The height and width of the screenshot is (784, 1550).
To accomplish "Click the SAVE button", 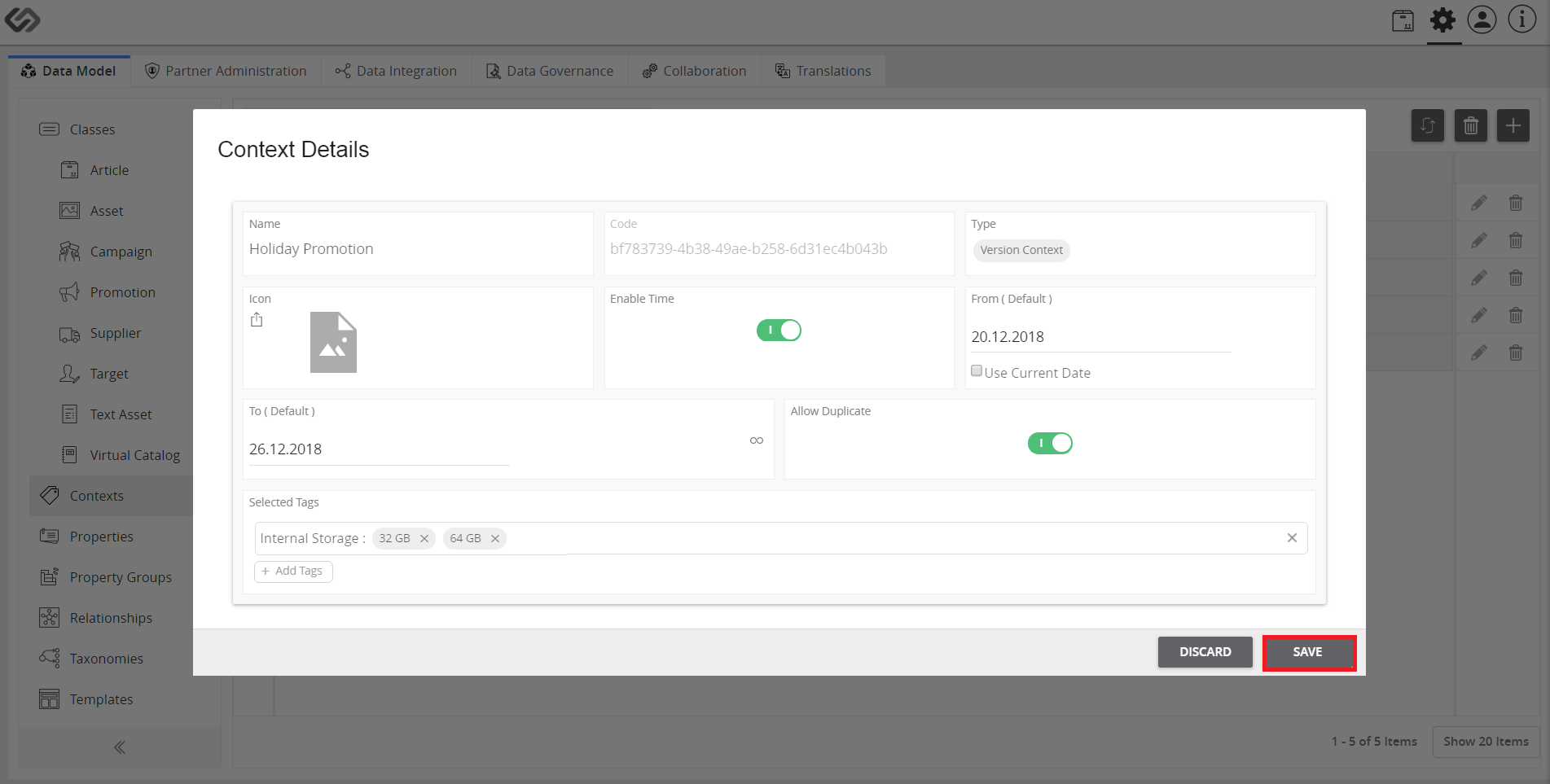I will point(1308,652).
